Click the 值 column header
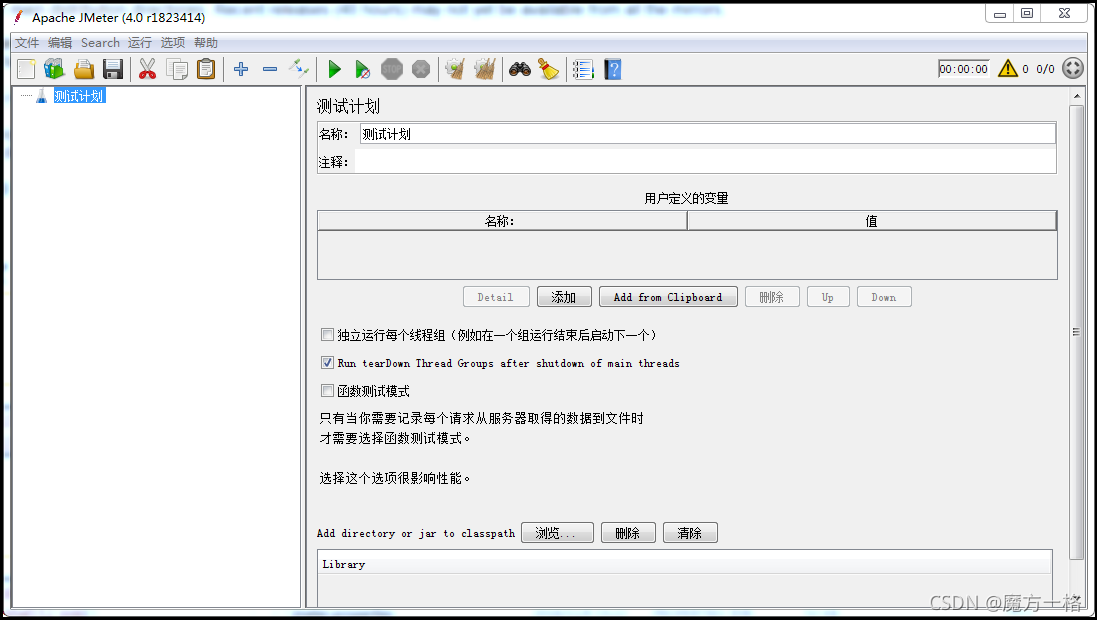This screenshot has width=1097, height=621. point(872,221)
